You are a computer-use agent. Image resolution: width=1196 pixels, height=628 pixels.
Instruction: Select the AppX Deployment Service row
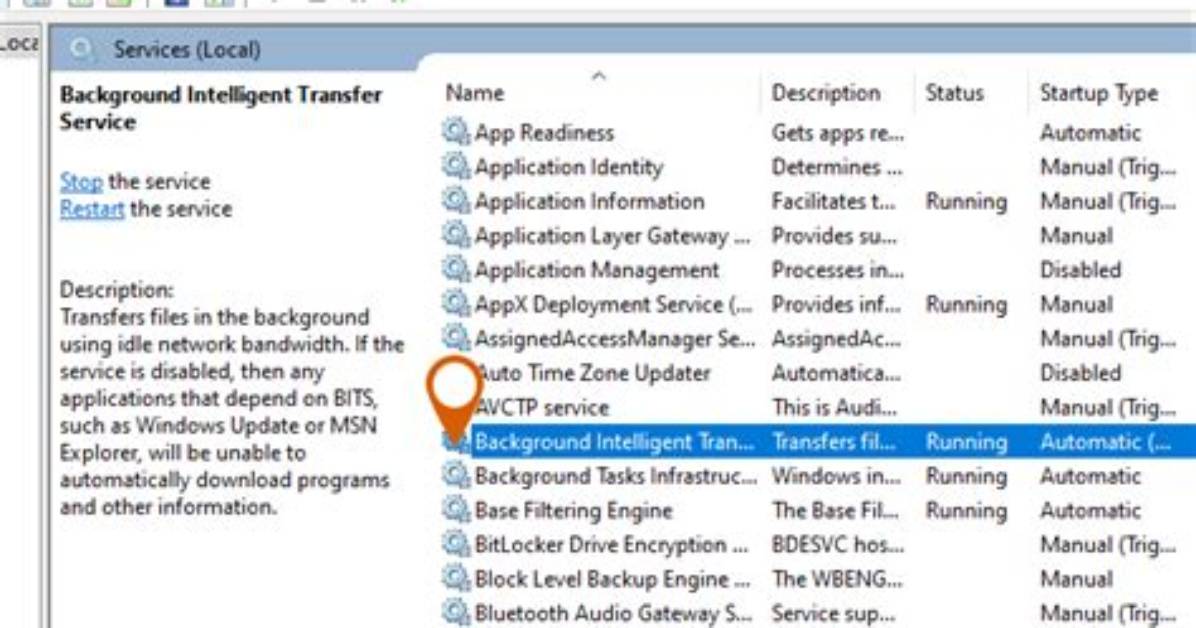[x=818, y=304]
